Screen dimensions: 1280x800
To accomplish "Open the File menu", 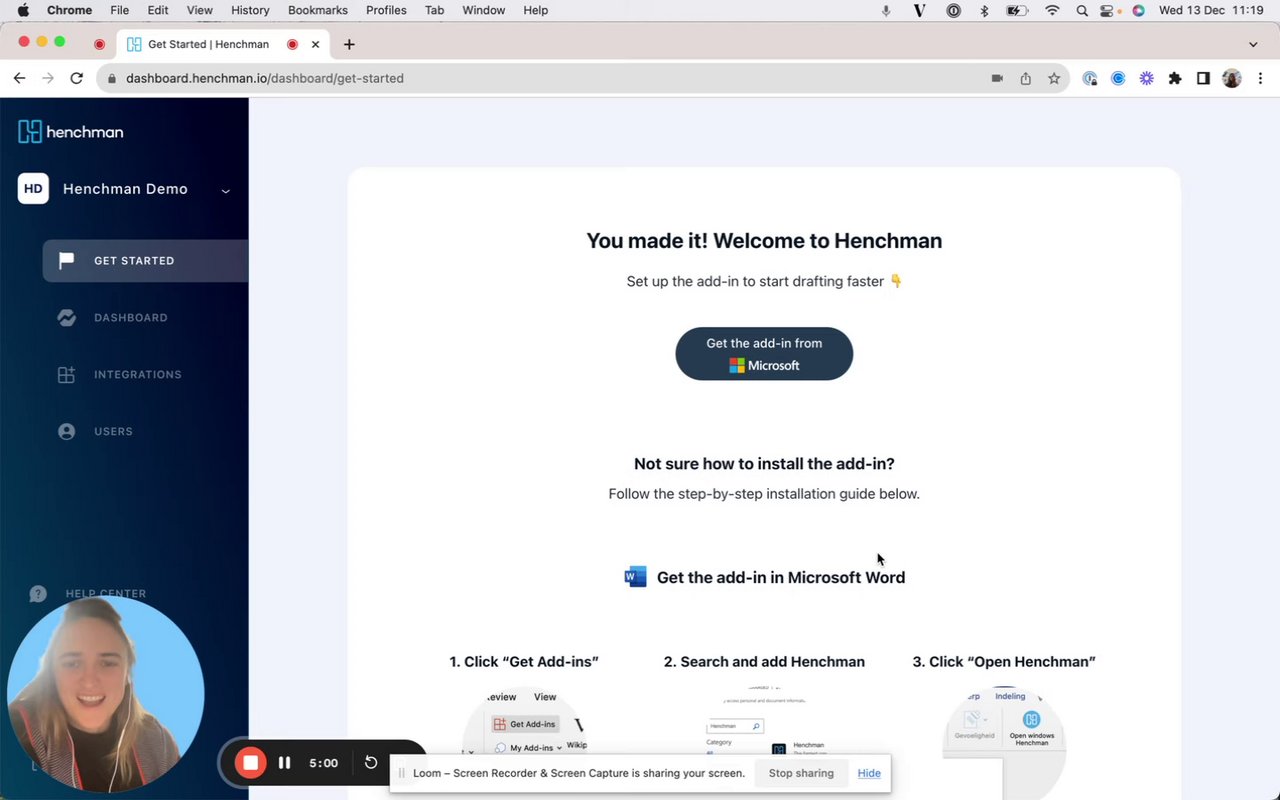I will 119,10.
